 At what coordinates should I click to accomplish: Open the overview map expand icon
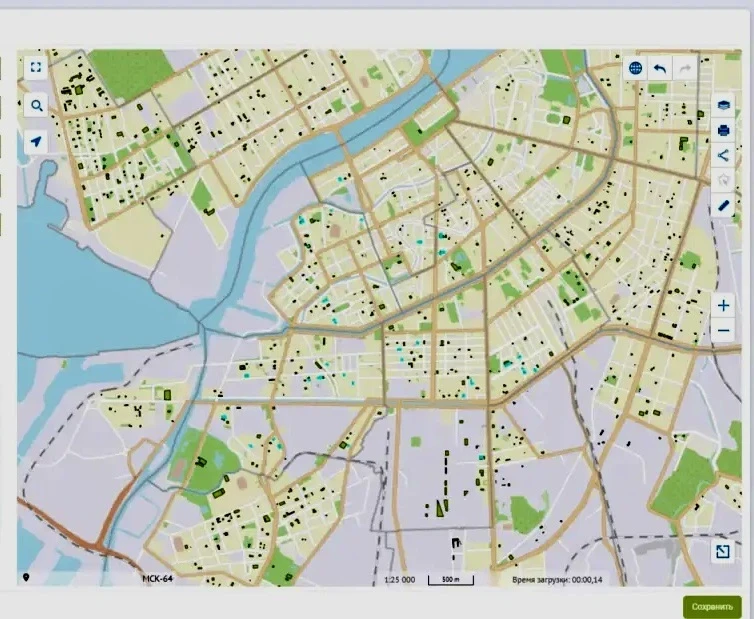tap(723, 551)
